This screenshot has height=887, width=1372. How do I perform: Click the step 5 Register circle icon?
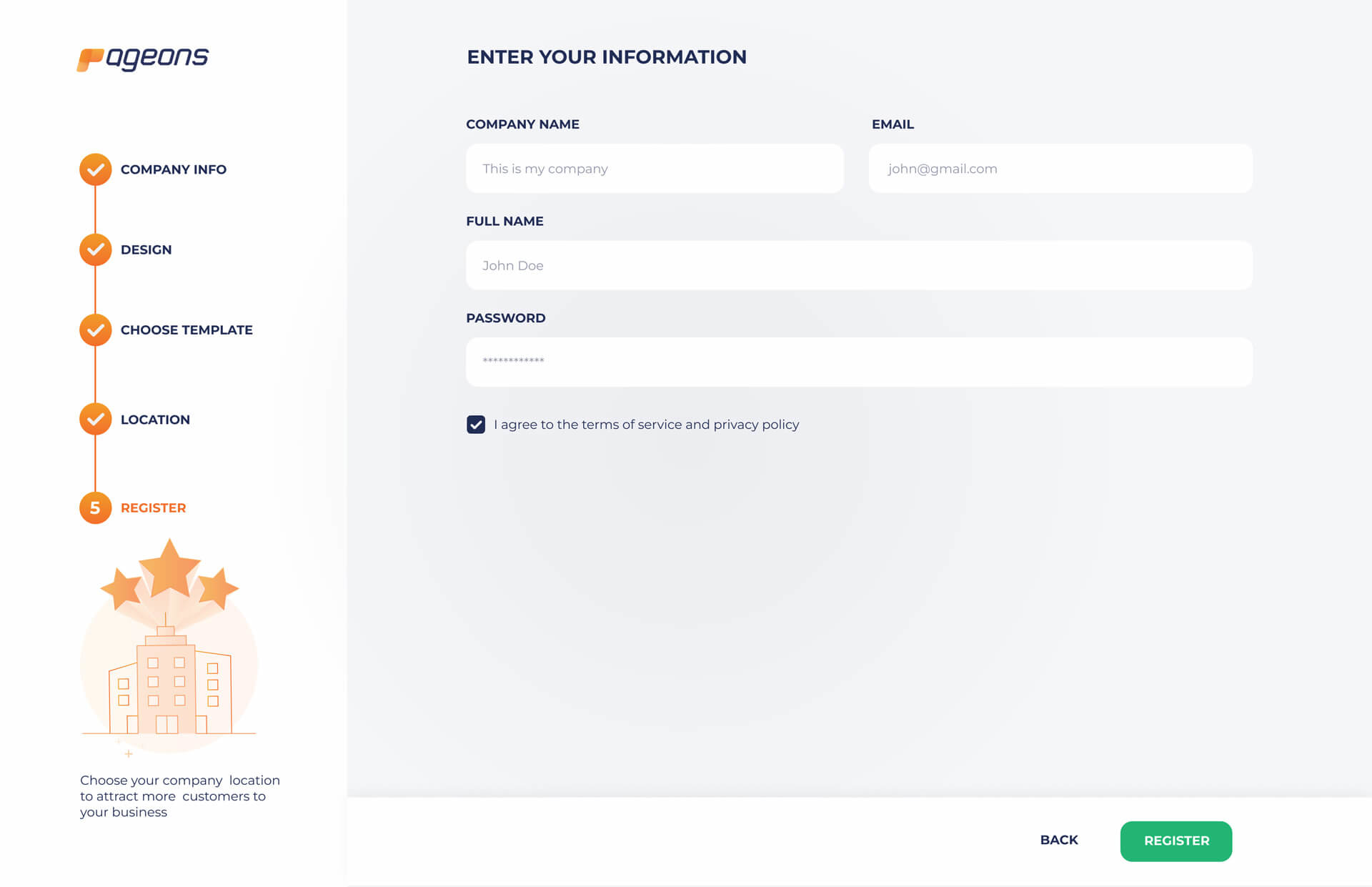tap(95, 507)
